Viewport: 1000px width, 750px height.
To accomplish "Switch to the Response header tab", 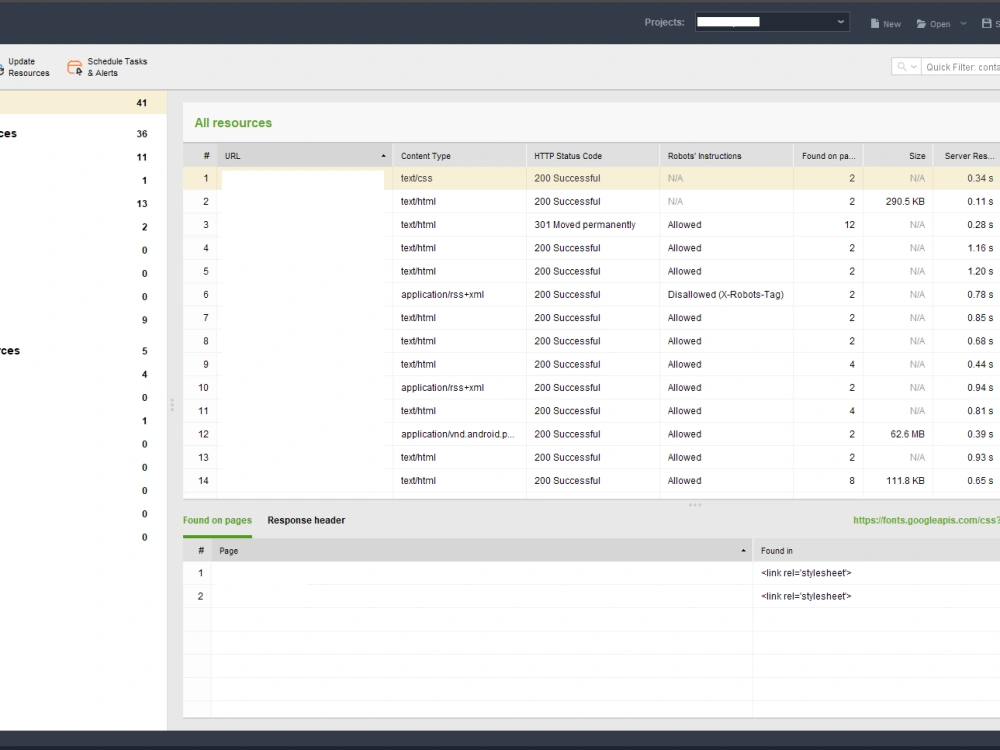I will [306, 520].
